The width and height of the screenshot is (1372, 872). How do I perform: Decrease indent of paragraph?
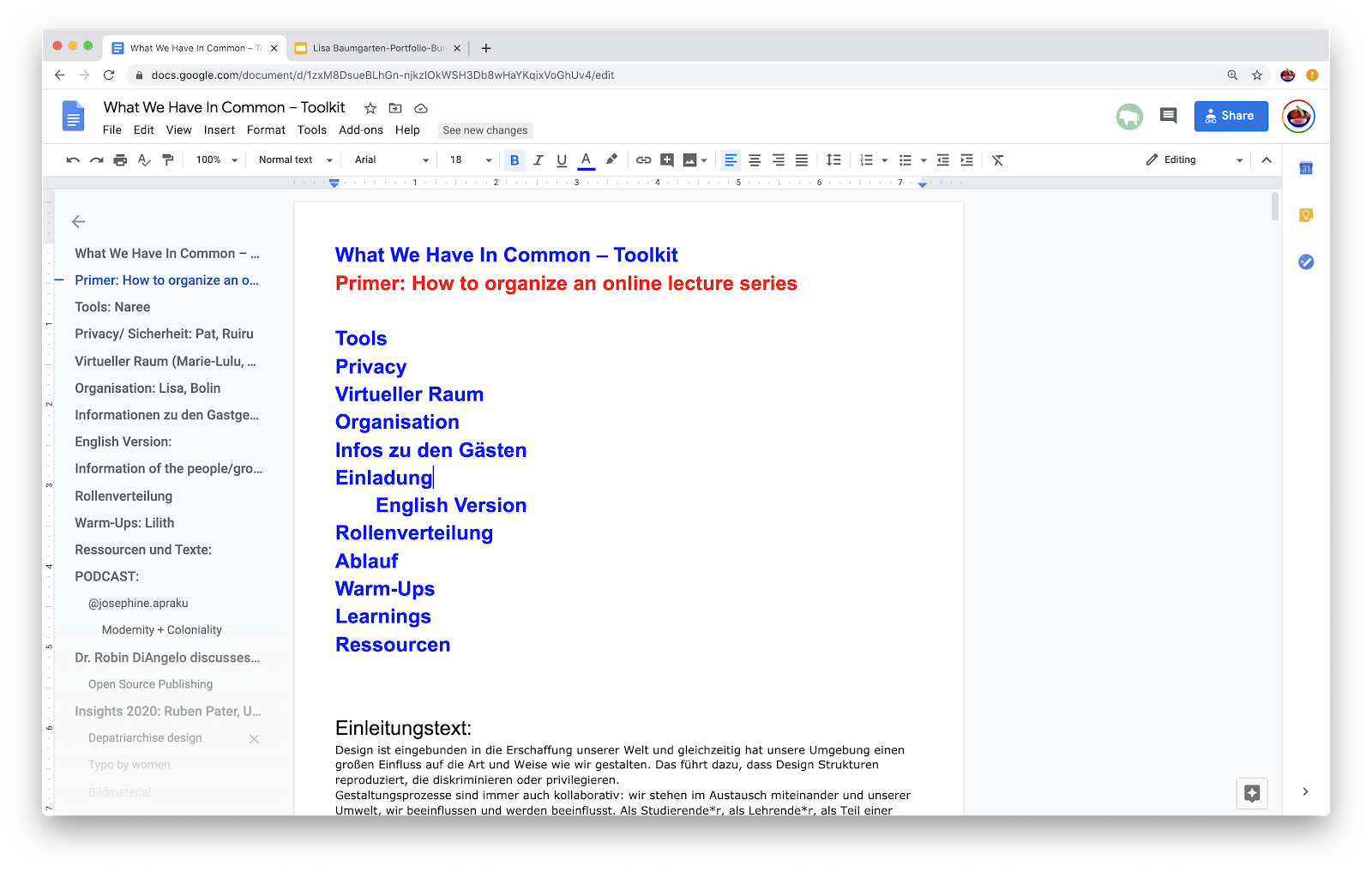(x=943, y=160)
